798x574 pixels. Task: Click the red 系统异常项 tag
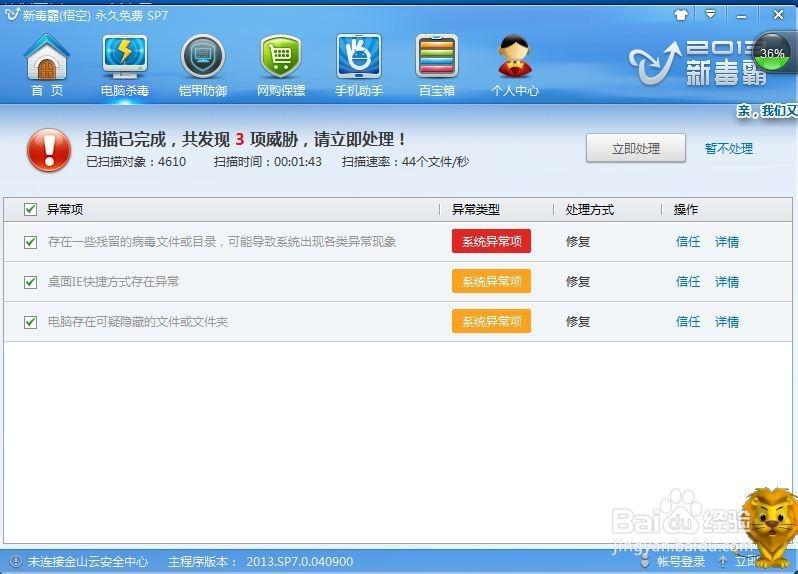(x=491, y=241)
